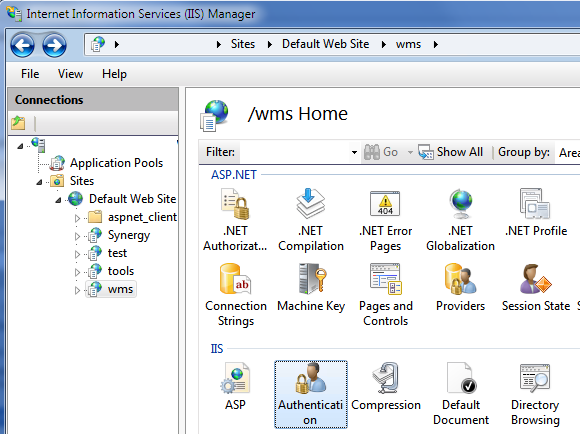
Task: Expand the tools tree node
Action: (x=77, y=272)
